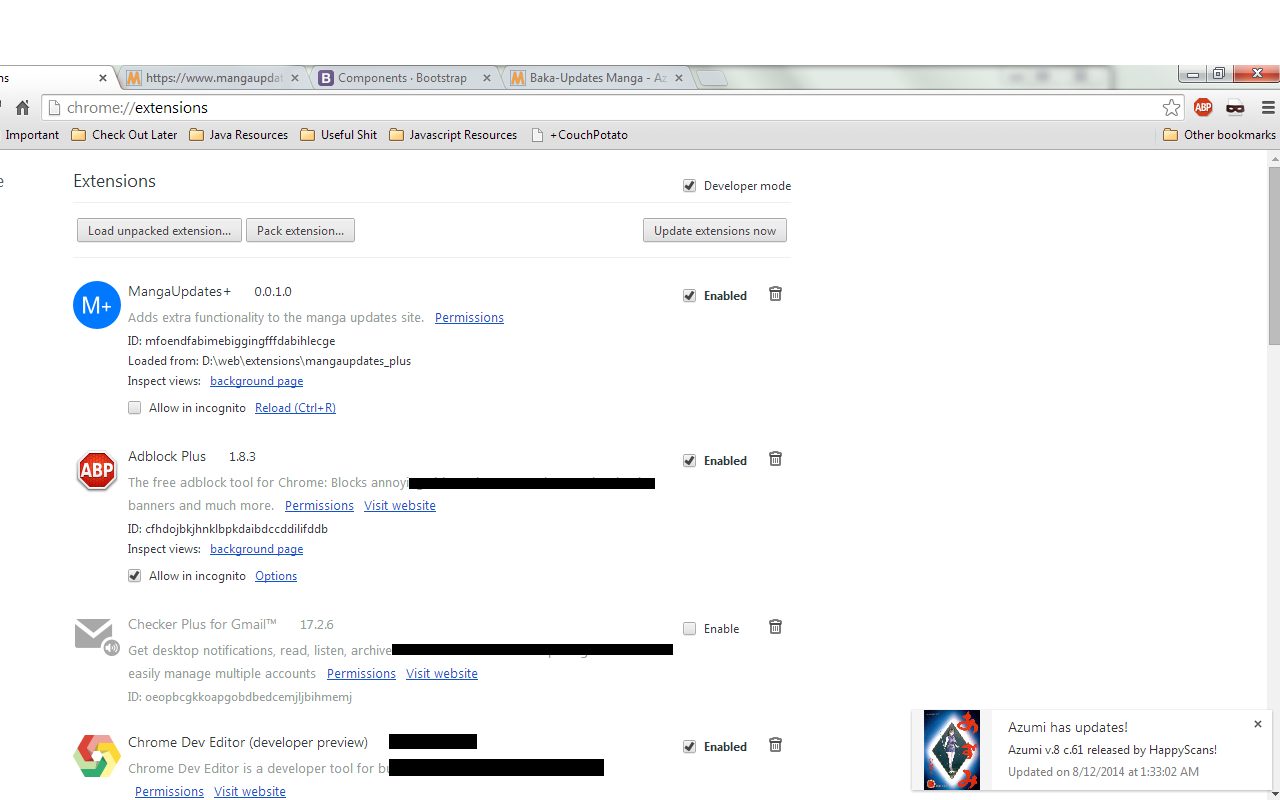Check Enable for Checker Plus for Gmail
Screen dimensions: 1280x800
pyautogui.click(x=689, y=629)
